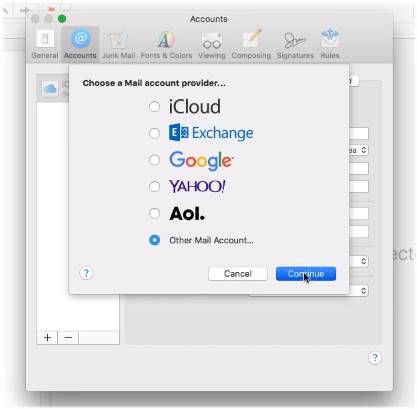
Task: Open the General preferences pane
Action: click(45, 44)
